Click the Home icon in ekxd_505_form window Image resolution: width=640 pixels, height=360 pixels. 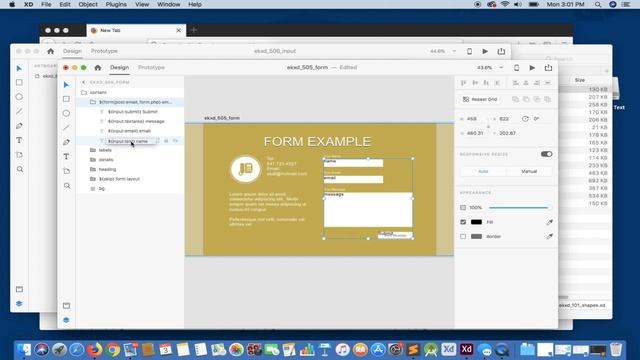(x=98, y=67)
